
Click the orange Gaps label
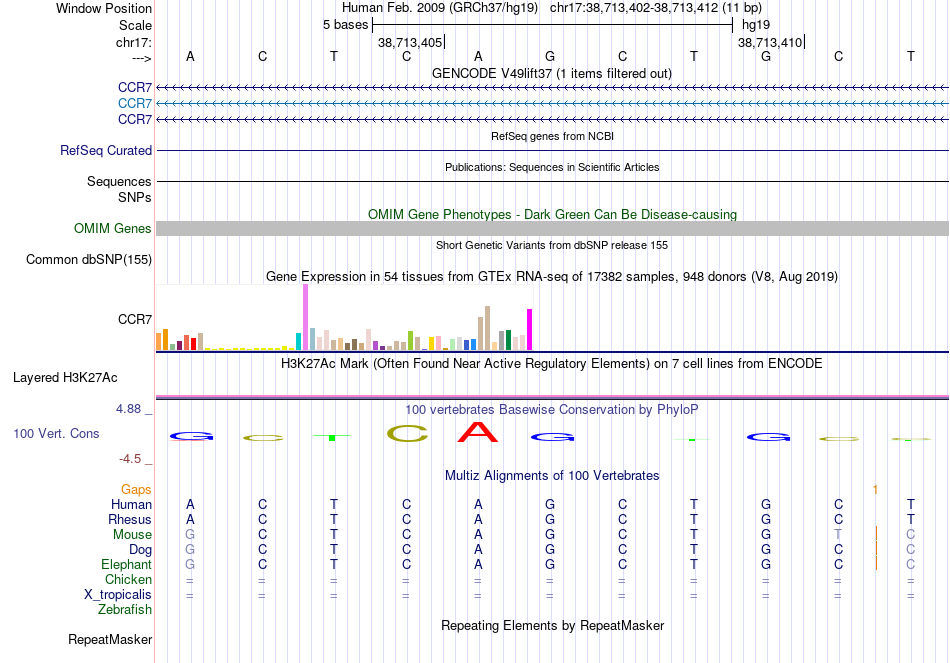(136, 489)
